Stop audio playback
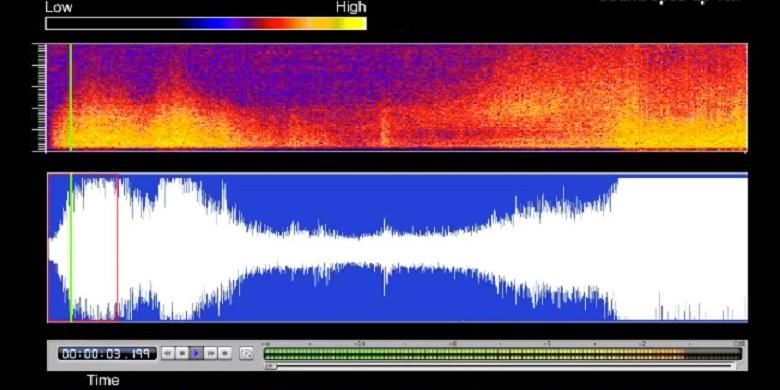This screenshot has height=390, width=780. pos(183,353)
